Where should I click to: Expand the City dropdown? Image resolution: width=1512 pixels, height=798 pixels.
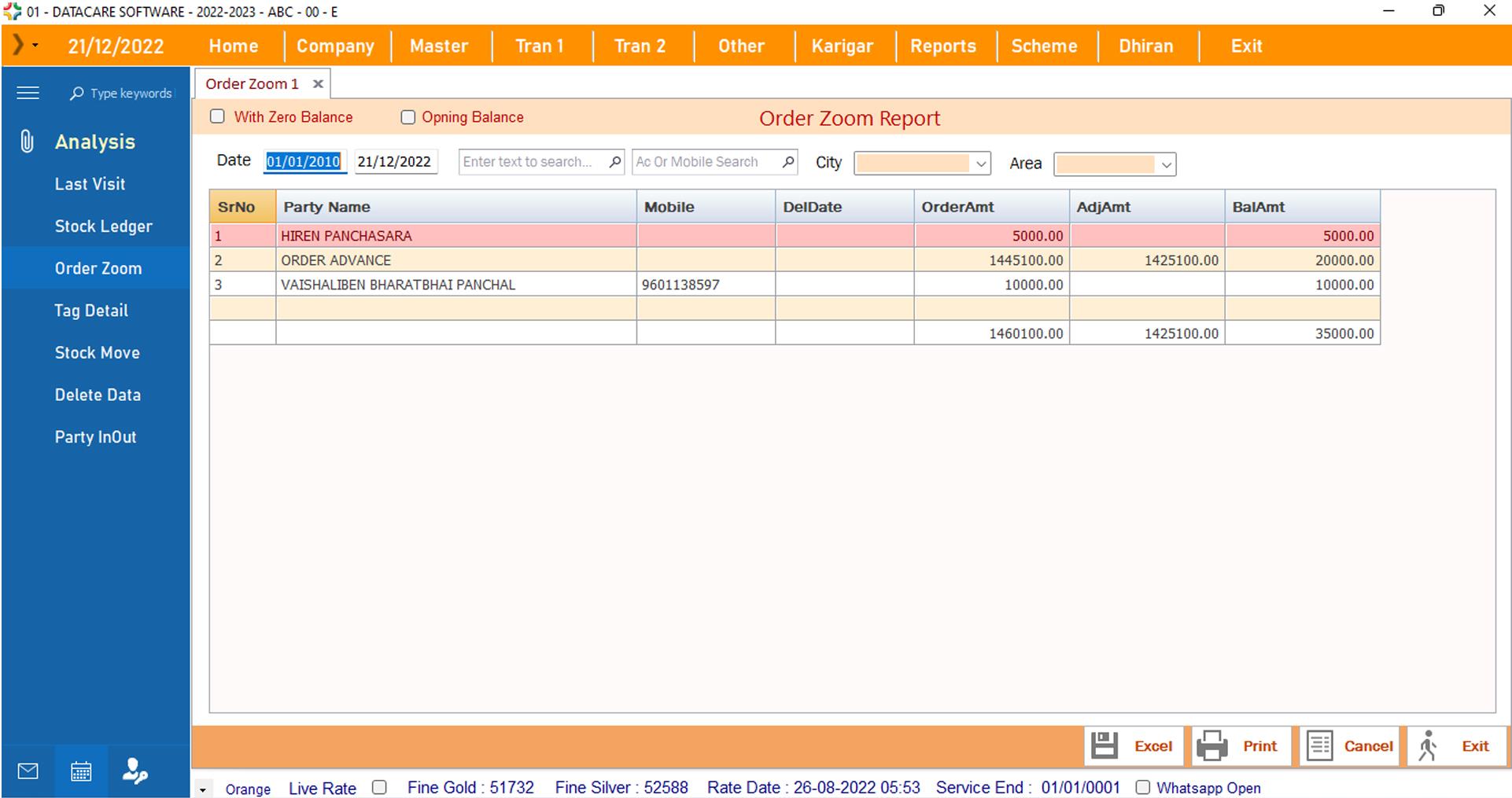pyautogui.click(x=981, y=164)
